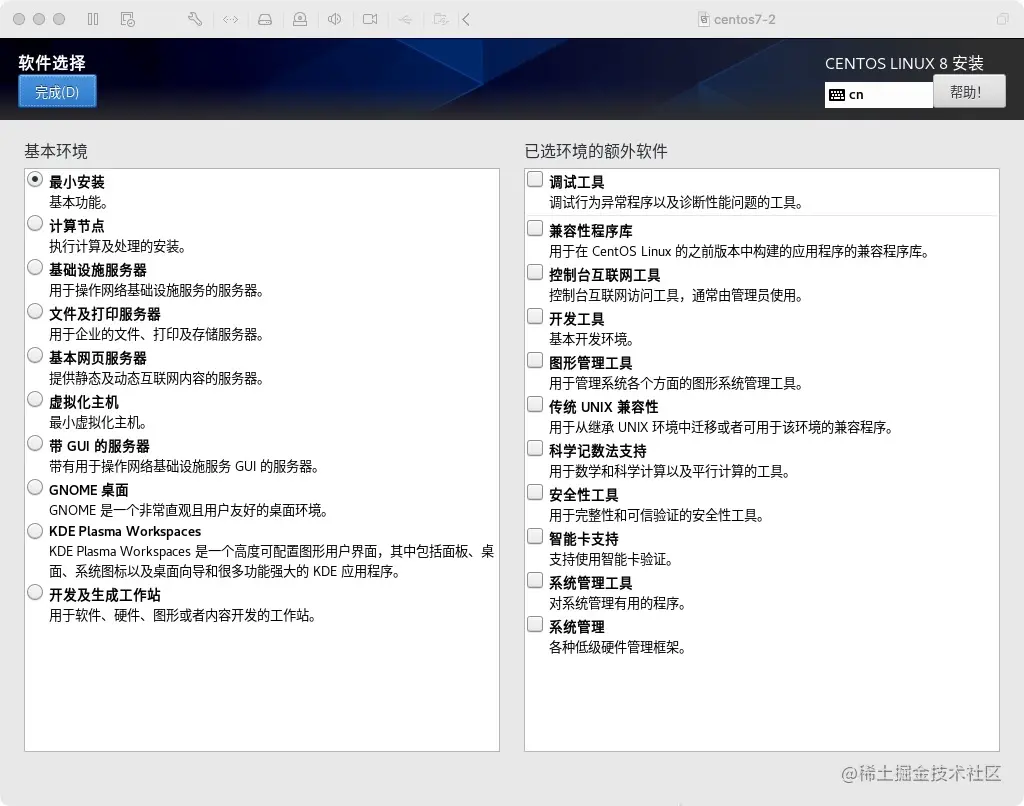Enable the 智能卡支持 checkbox
1024x806 pixels.
click(x=535, y=536)
